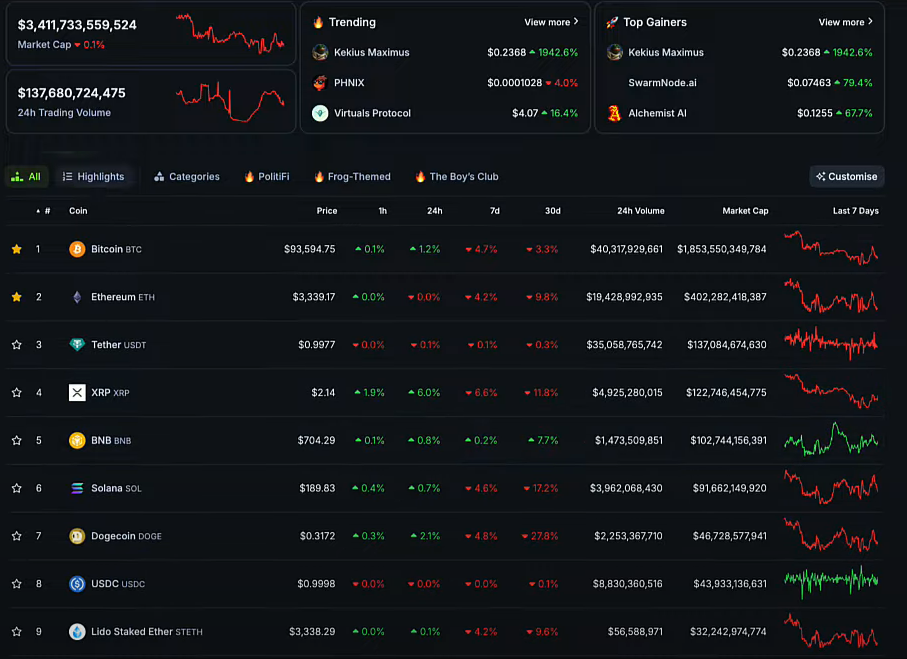Click the Solana coin logo icon
Screen dimensions: 907x659
tap(77, 488)
